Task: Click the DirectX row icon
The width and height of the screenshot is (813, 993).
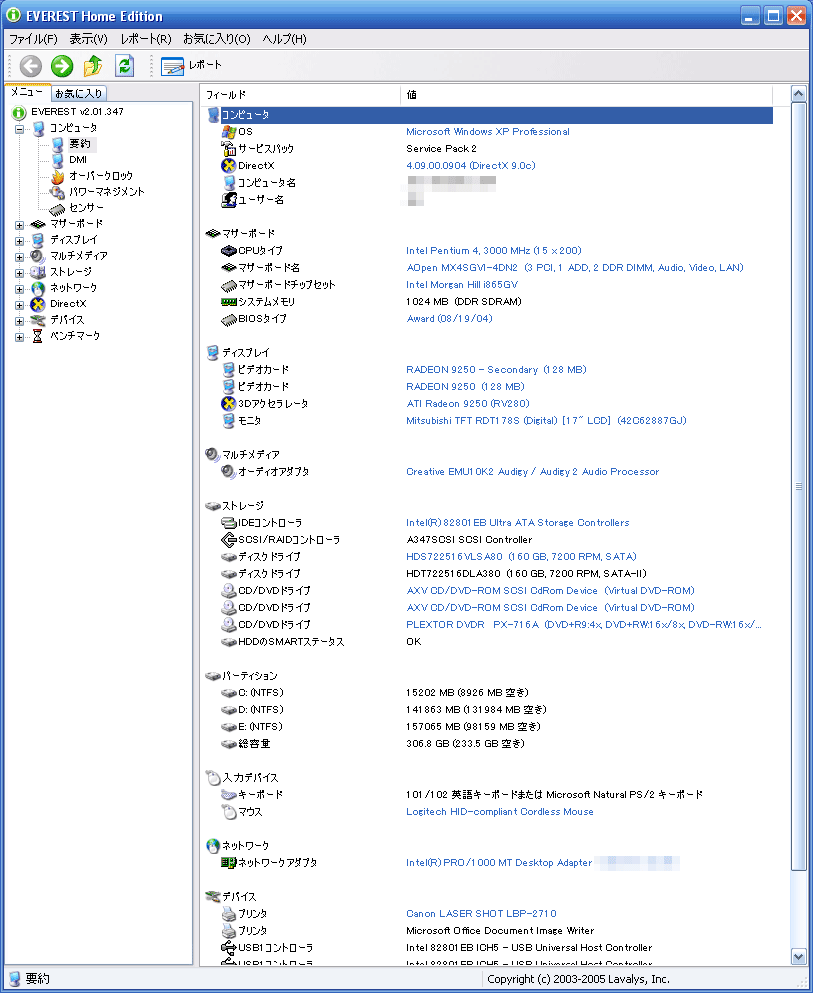Action: click(229, 166)
